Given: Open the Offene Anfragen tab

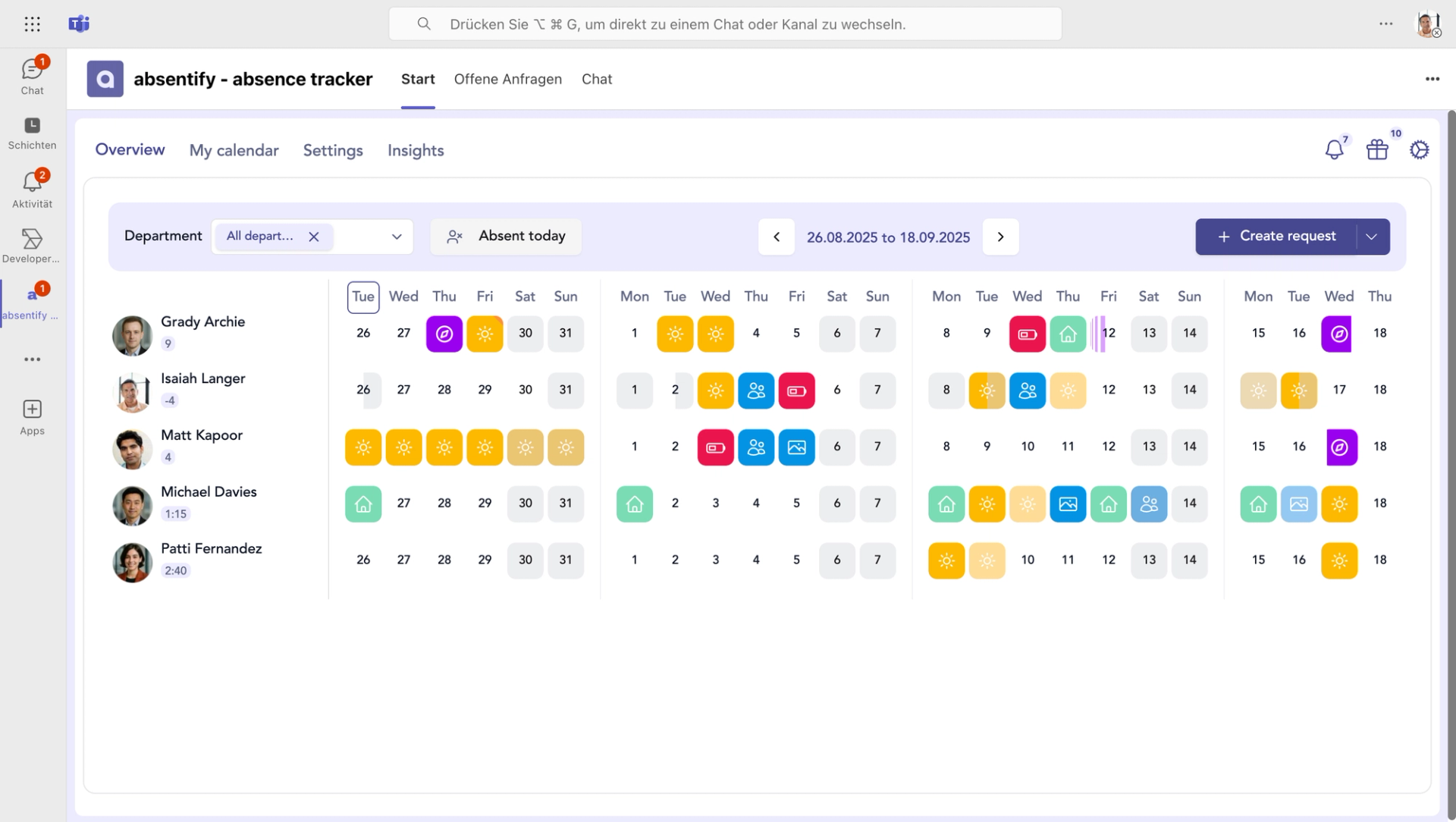Looking at the screenshot, I should [x=507, y=79].
